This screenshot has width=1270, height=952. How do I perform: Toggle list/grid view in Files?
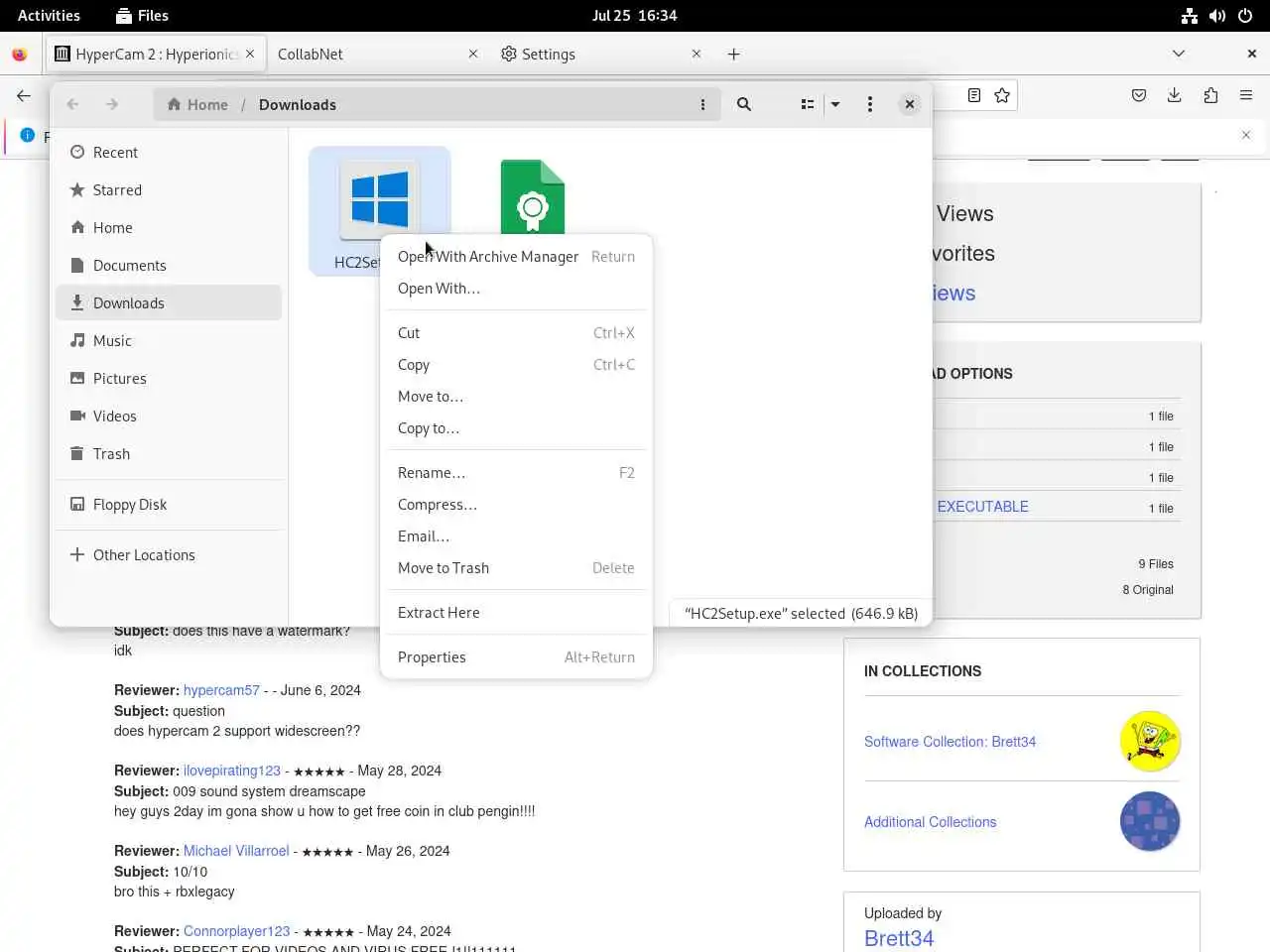tap(808, 104)
